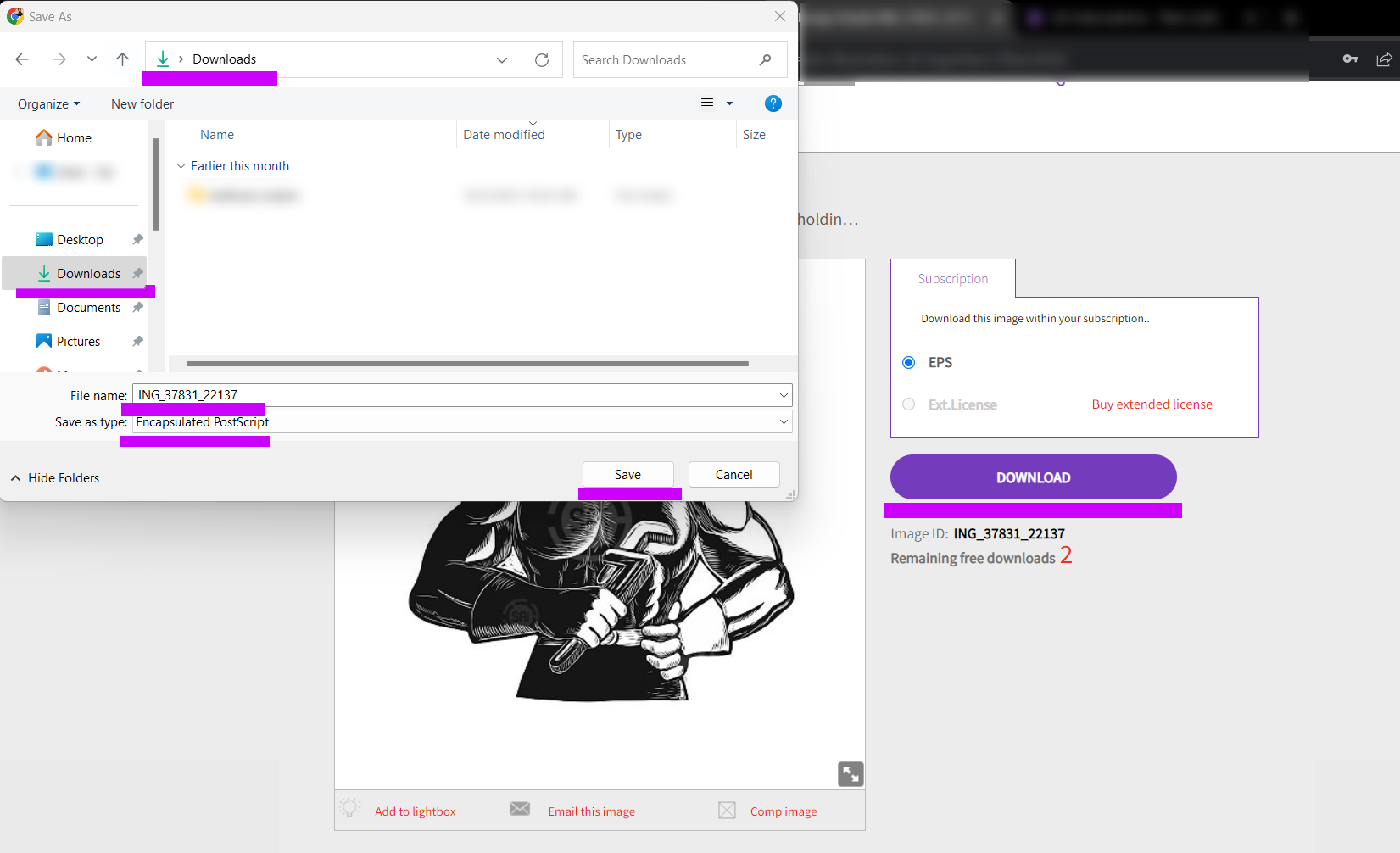Create a New folder

[142, 104]
